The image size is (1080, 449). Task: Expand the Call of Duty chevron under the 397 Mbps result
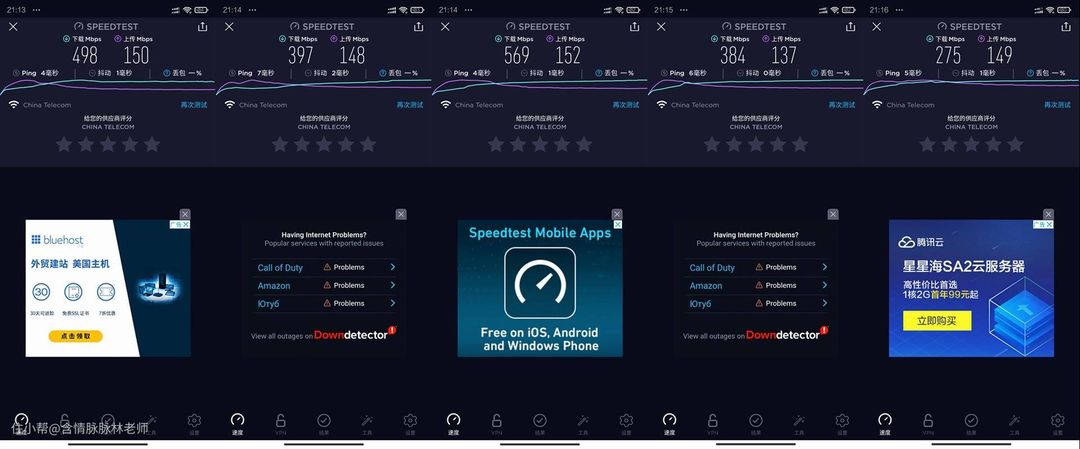point(393,267)
